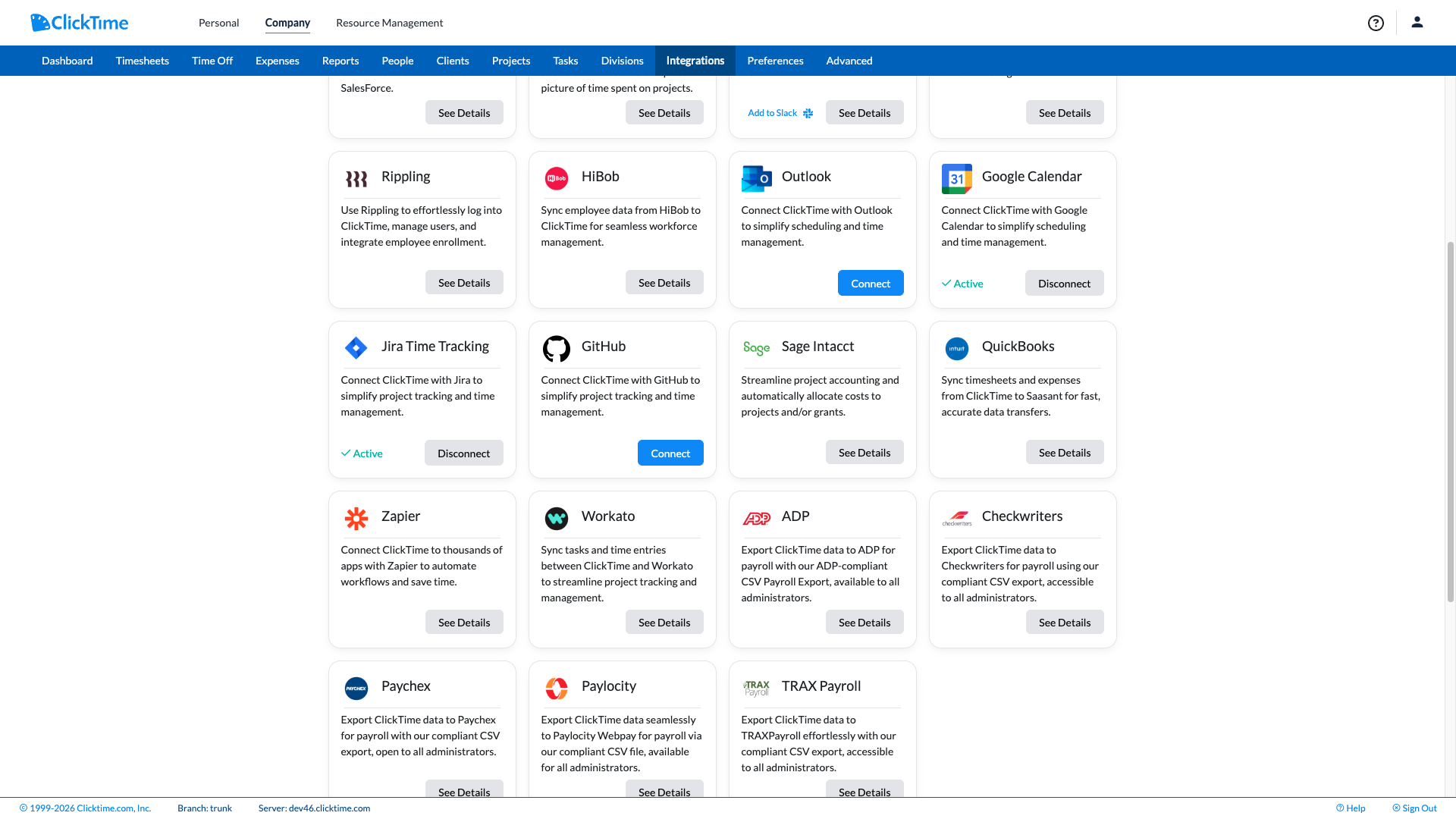
Task: Open the Tasks tab
Action: point(566,61)
